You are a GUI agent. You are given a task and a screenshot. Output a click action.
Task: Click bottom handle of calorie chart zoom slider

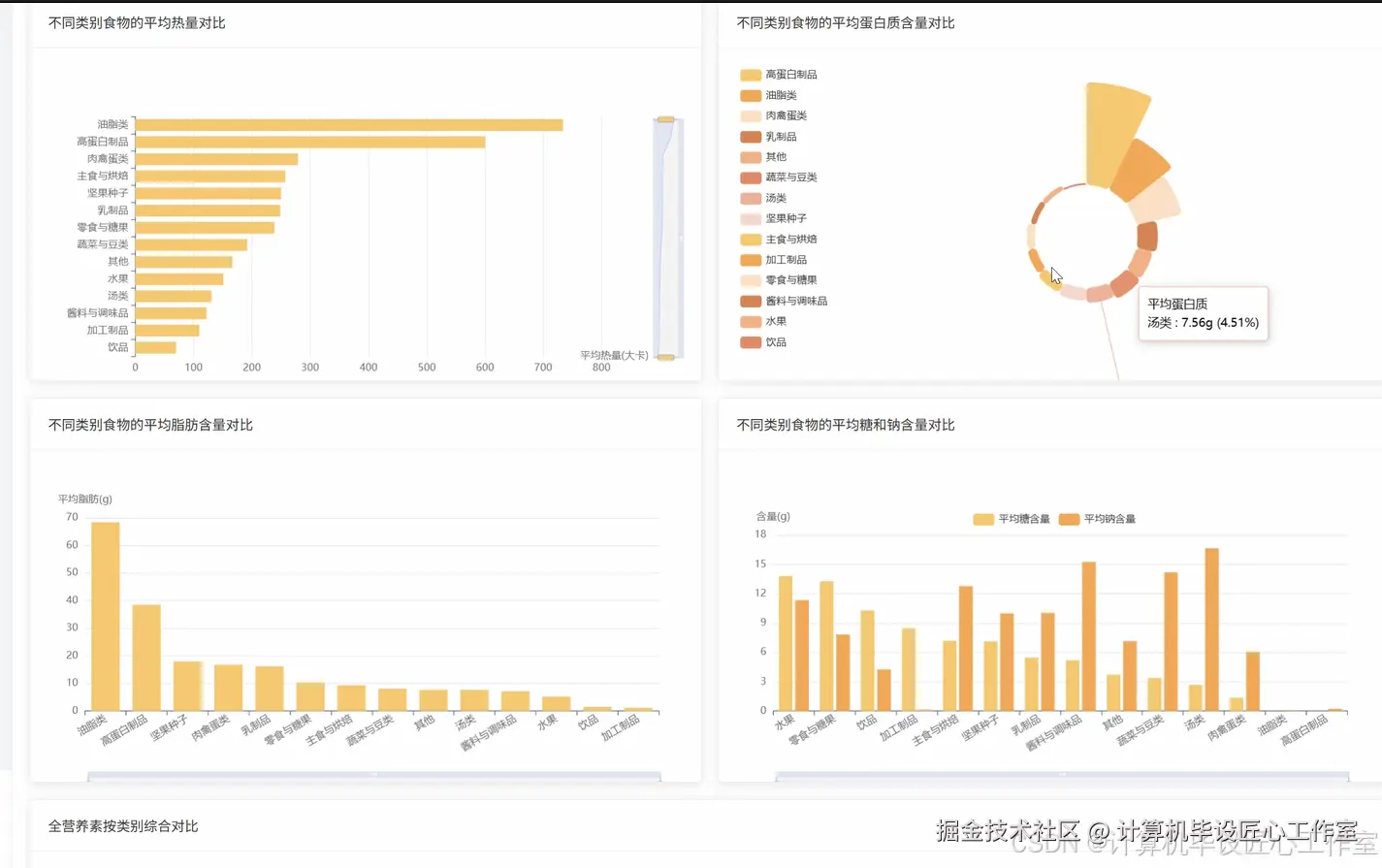click(666, 358)
